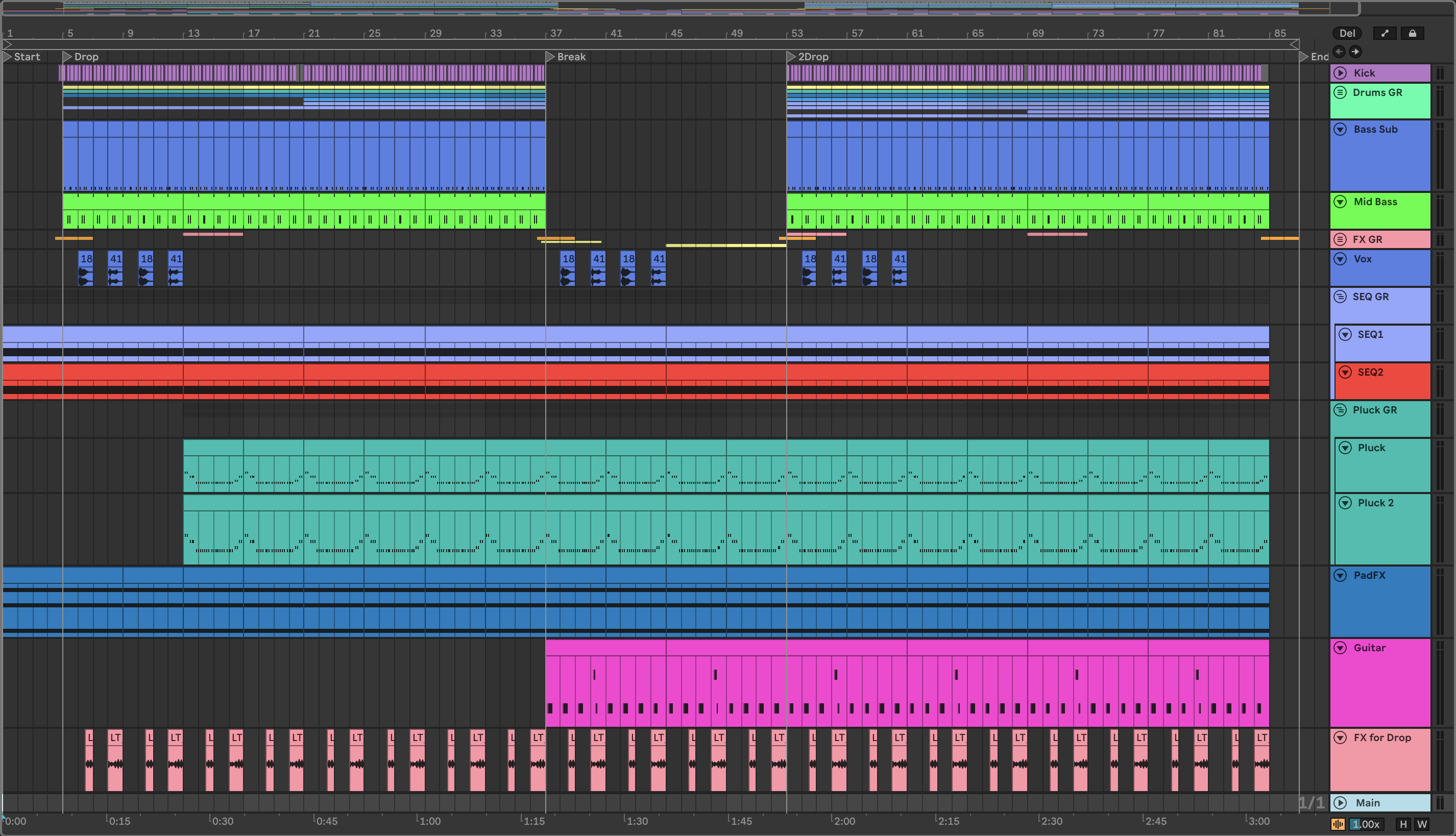Screen dimensions: 1456x836
Task: Toggle the Automation Mode button
Action: [x=1385, y=33]
